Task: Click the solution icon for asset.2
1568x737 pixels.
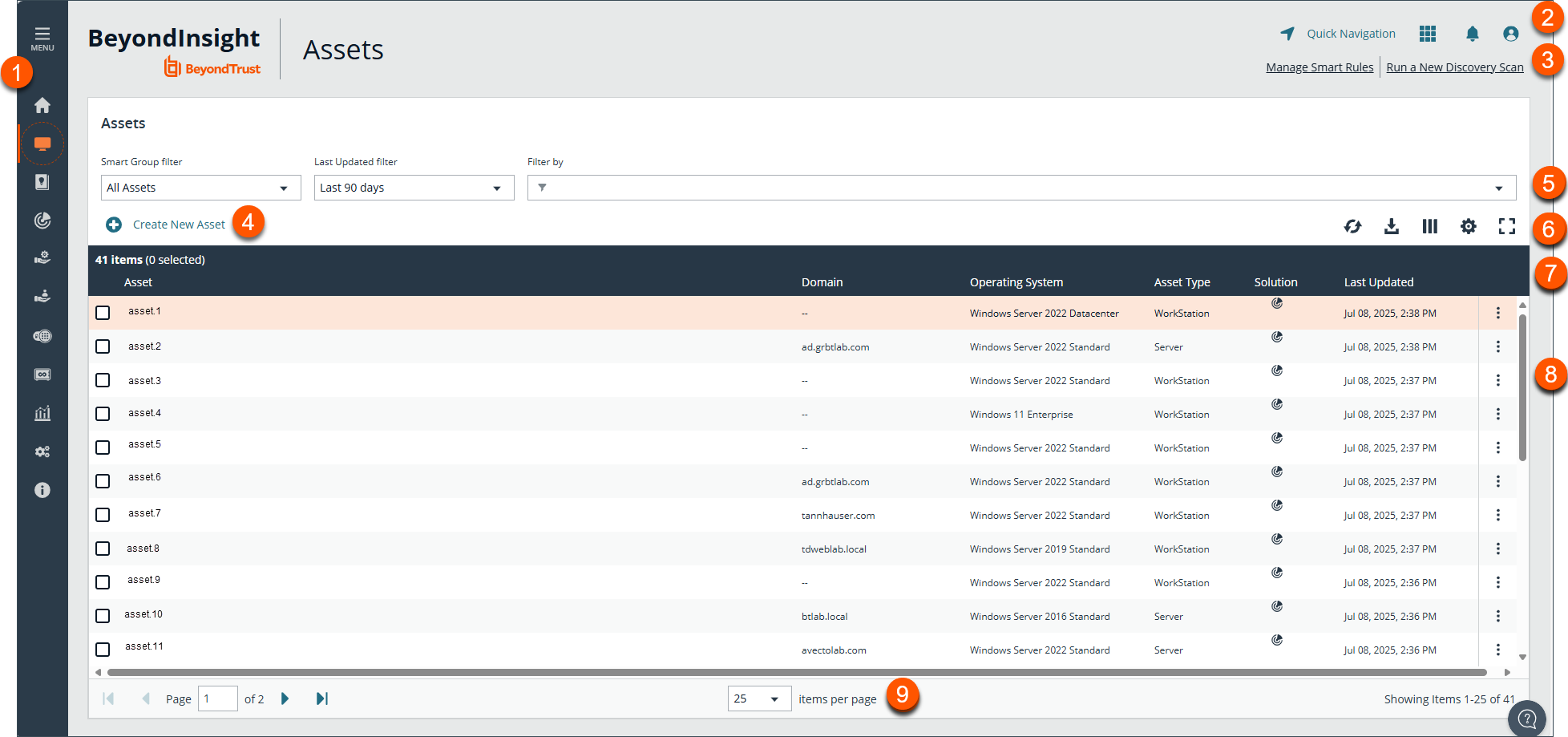Action: click(x=1277, y=337)
